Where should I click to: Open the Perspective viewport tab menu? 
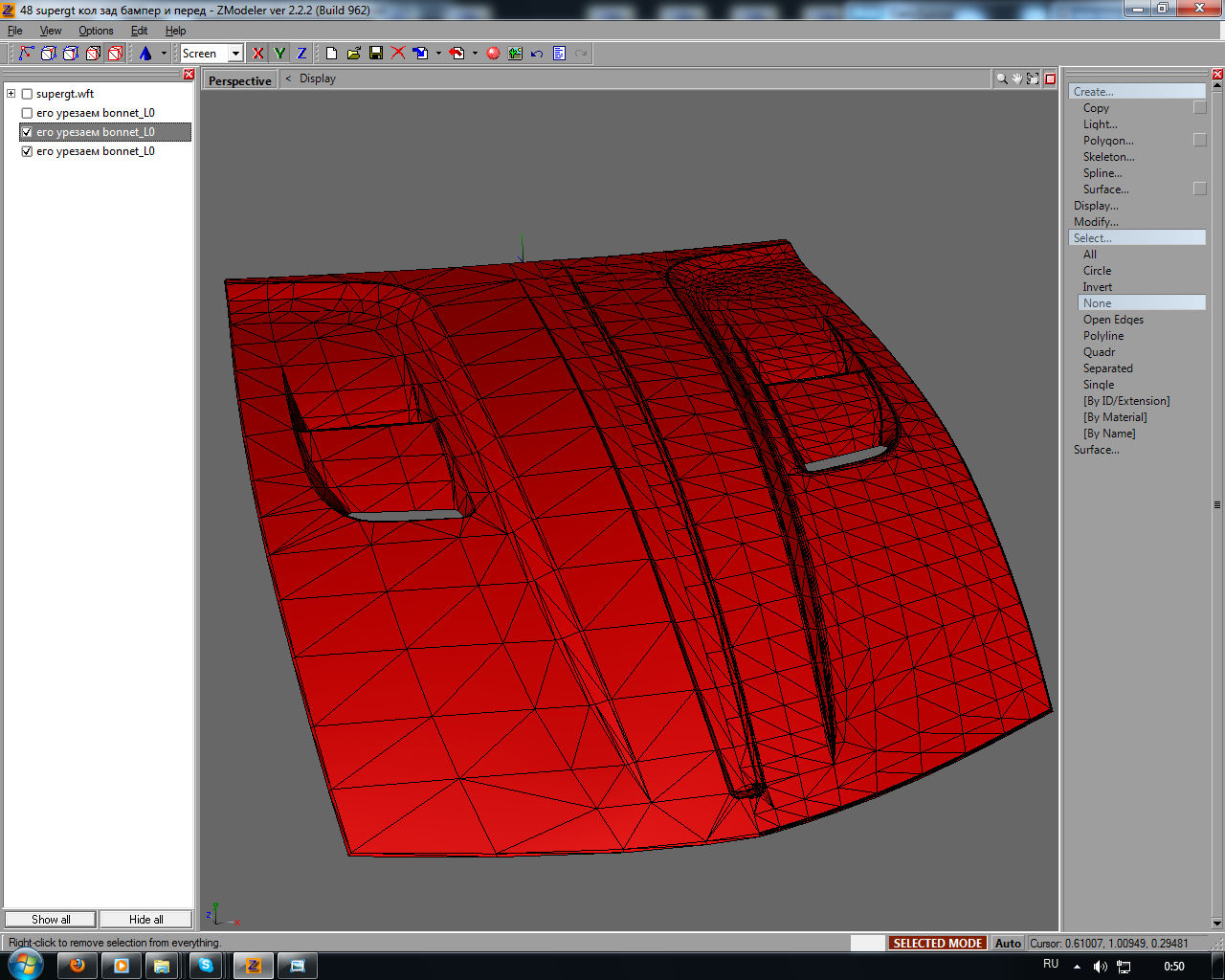[x=239, y=80]
